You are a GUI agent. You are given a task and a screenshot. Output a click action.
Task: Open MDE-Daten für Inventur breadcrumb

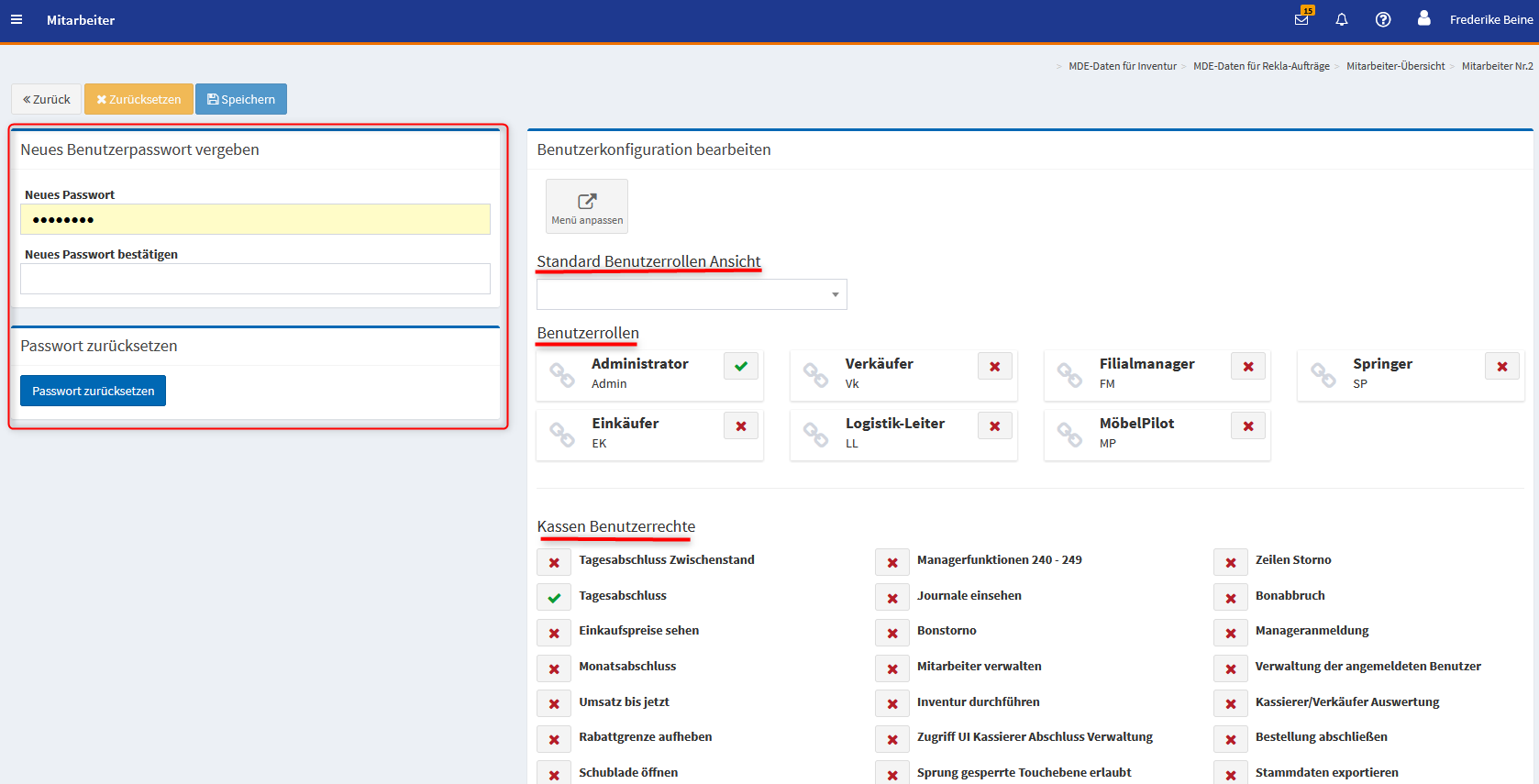pos(1122,66)
